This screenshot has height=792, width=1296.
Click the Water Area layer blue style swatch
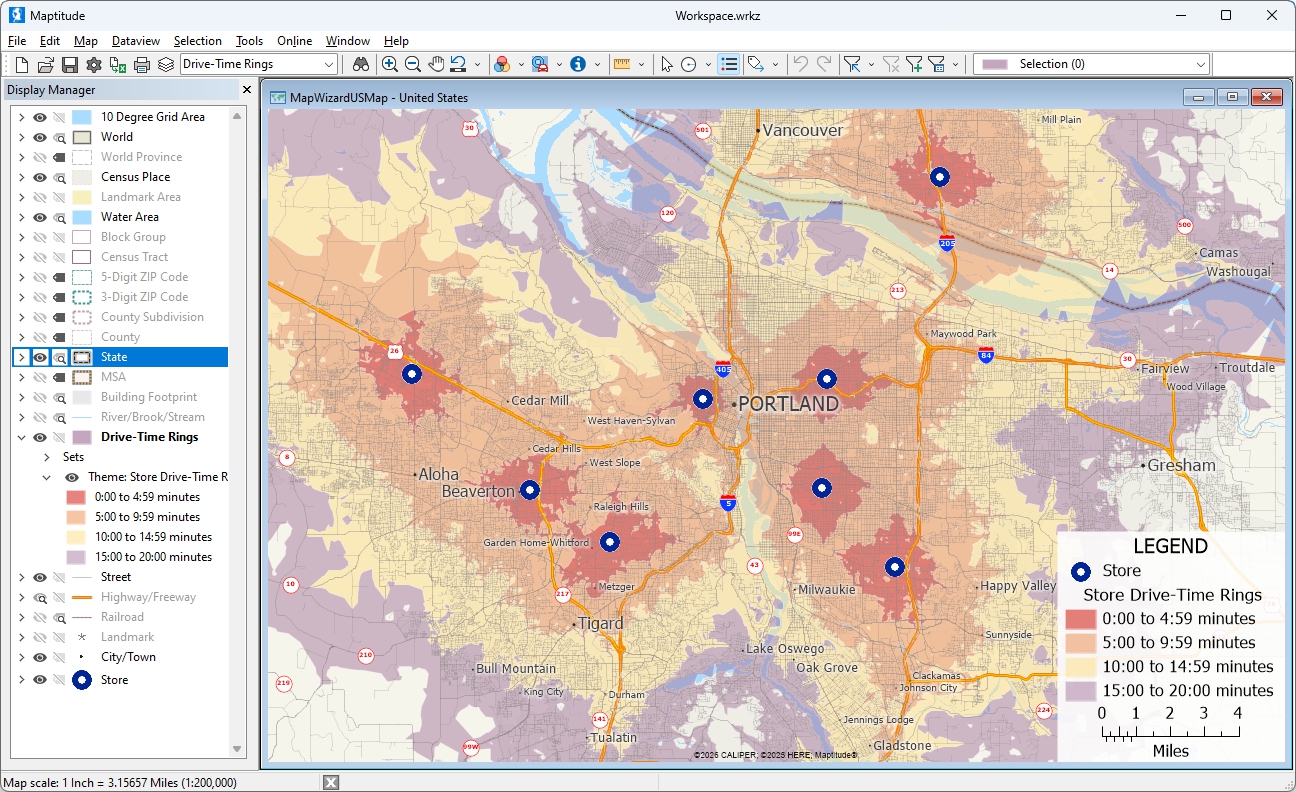82,217
